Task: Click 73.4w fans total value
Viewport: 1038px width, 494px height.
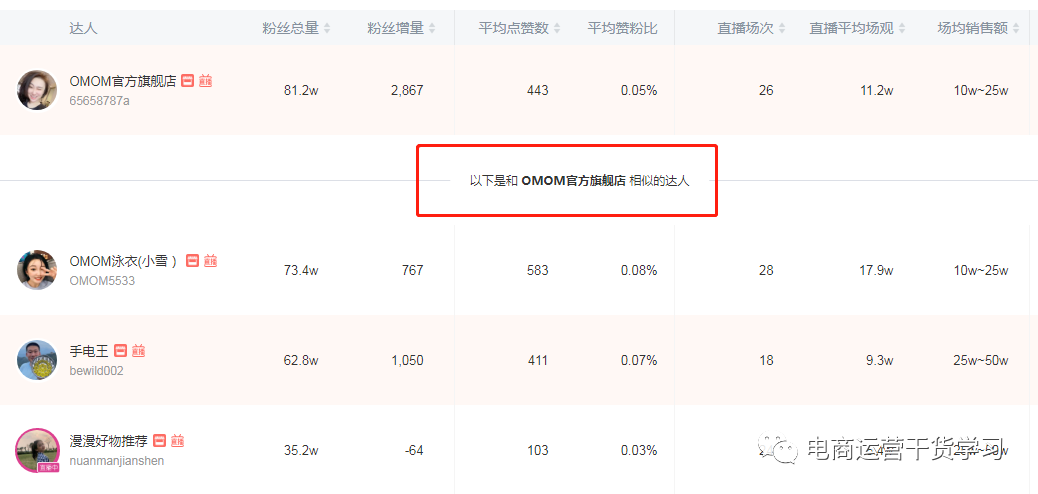Action: 301,270
